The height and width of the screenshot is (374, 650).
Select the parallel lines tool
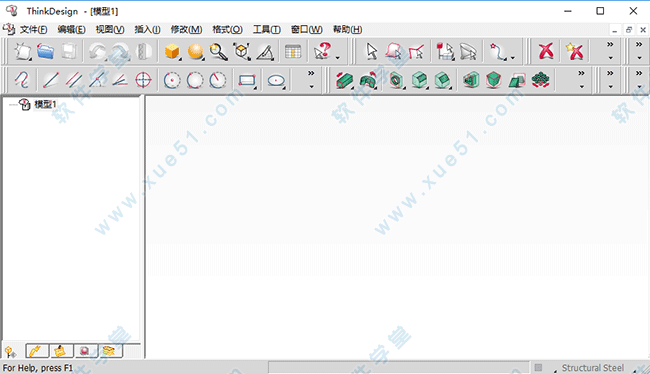tap(74, 80)
